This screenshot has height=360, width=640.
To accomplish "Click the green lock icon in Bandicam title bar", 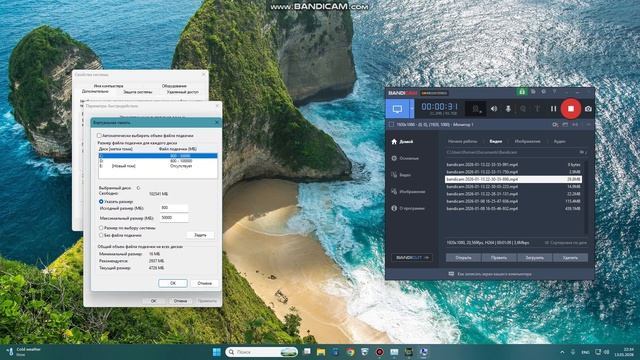I will 522,92.
